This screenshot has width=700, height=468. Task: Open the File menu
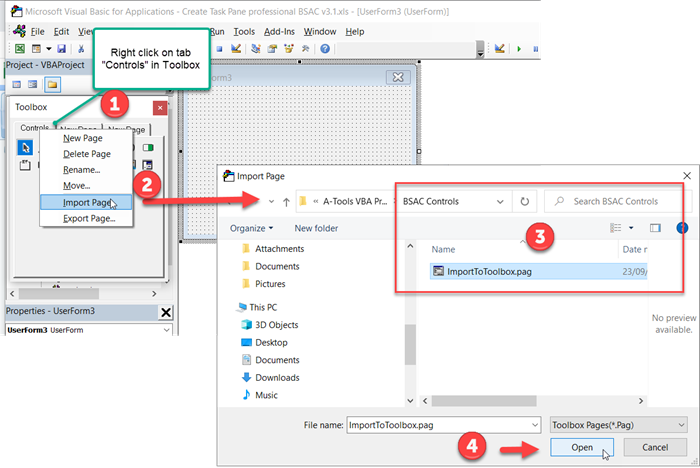coord(38,32)
